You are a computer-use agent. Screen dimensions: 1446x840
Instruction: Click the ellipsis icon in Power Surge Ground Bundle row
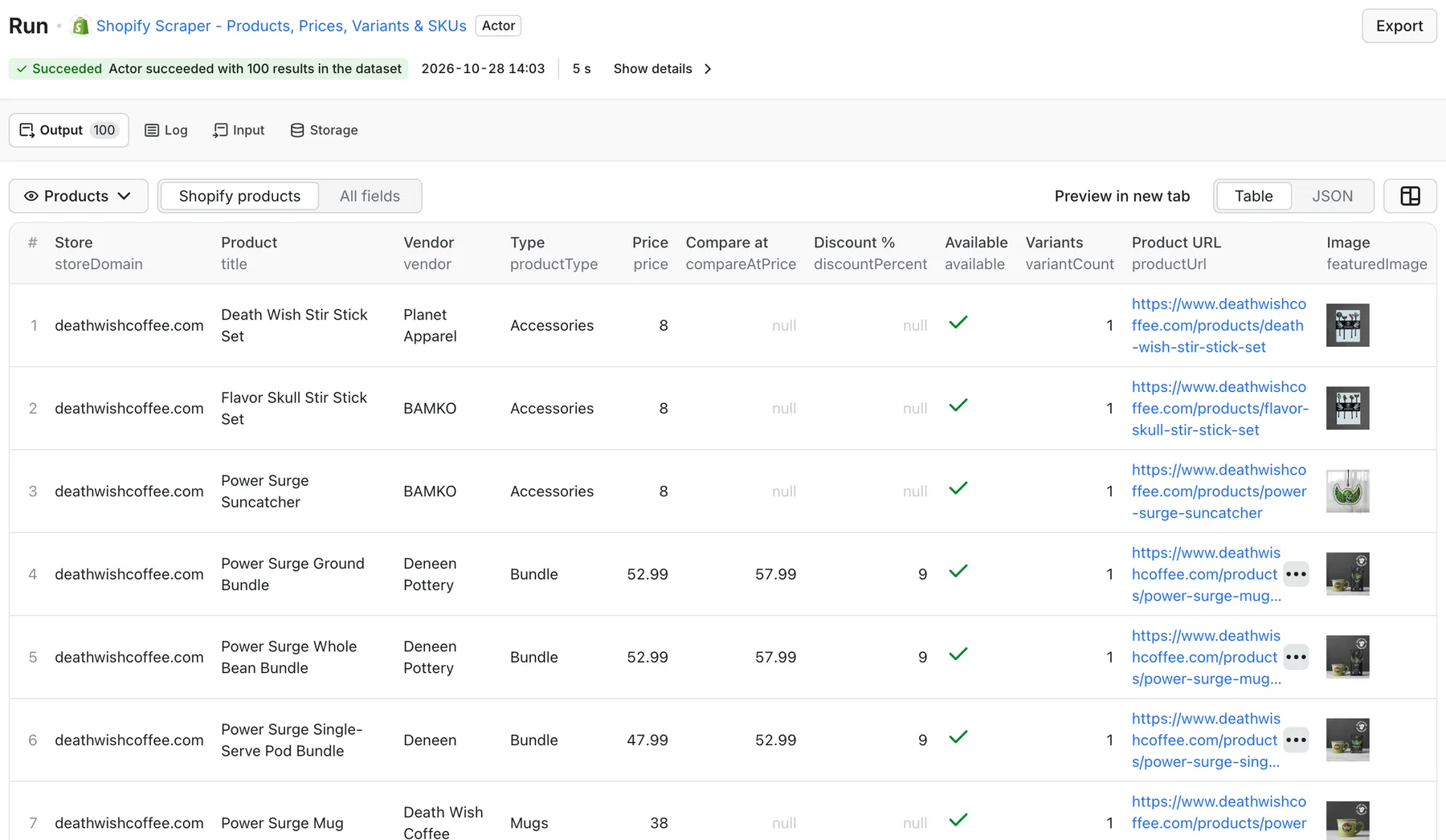(1296, 574)
